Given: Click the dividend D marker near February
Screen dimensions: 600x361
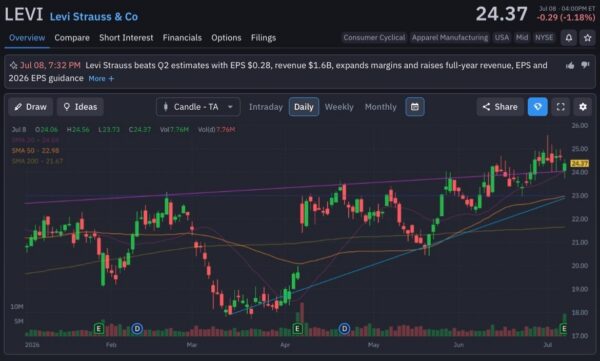Looking at the screenshot, I should [x=137, y=328].
